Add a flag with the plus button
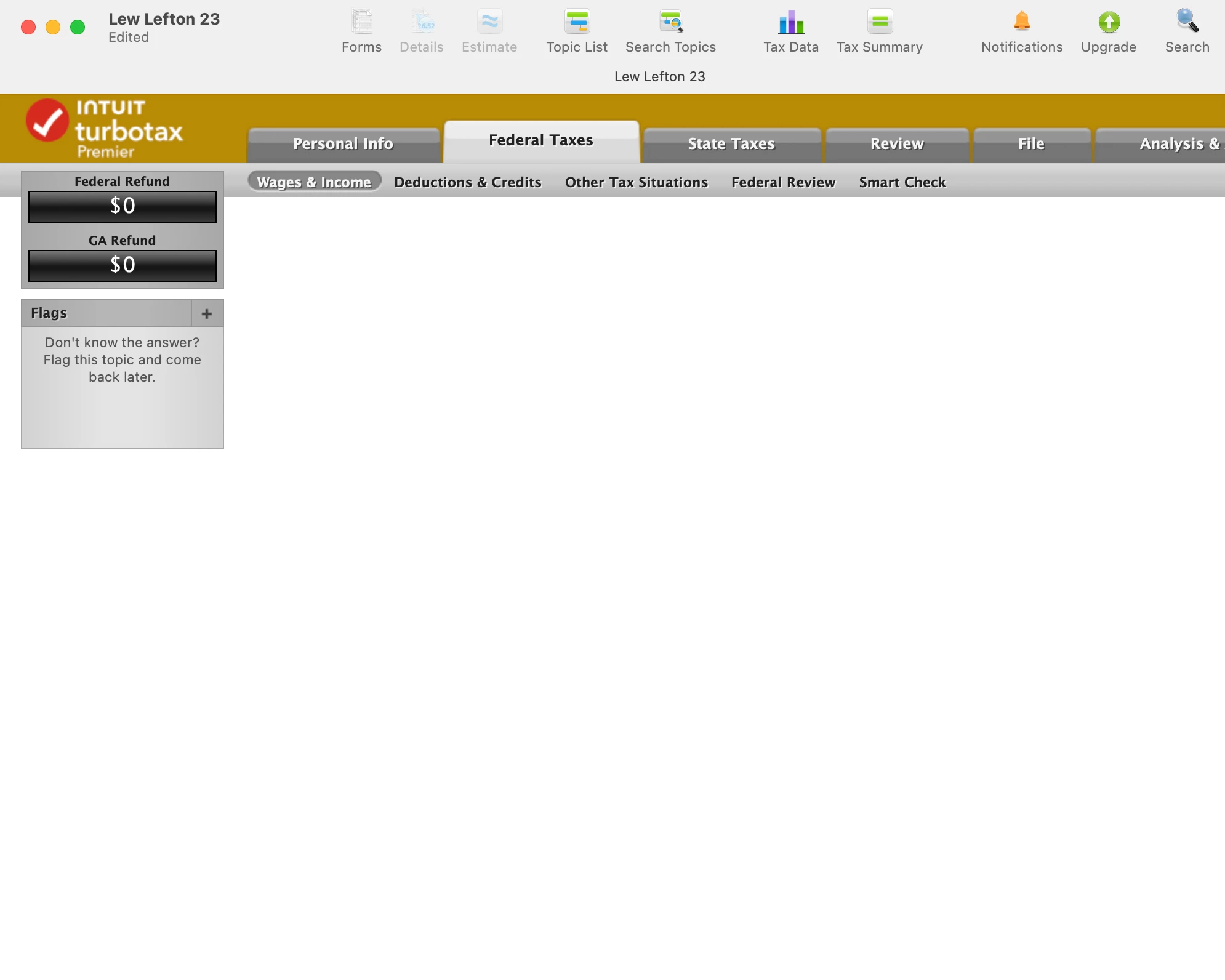The height and width of the screenshot is (980, 1225). [x=207, y=314]
